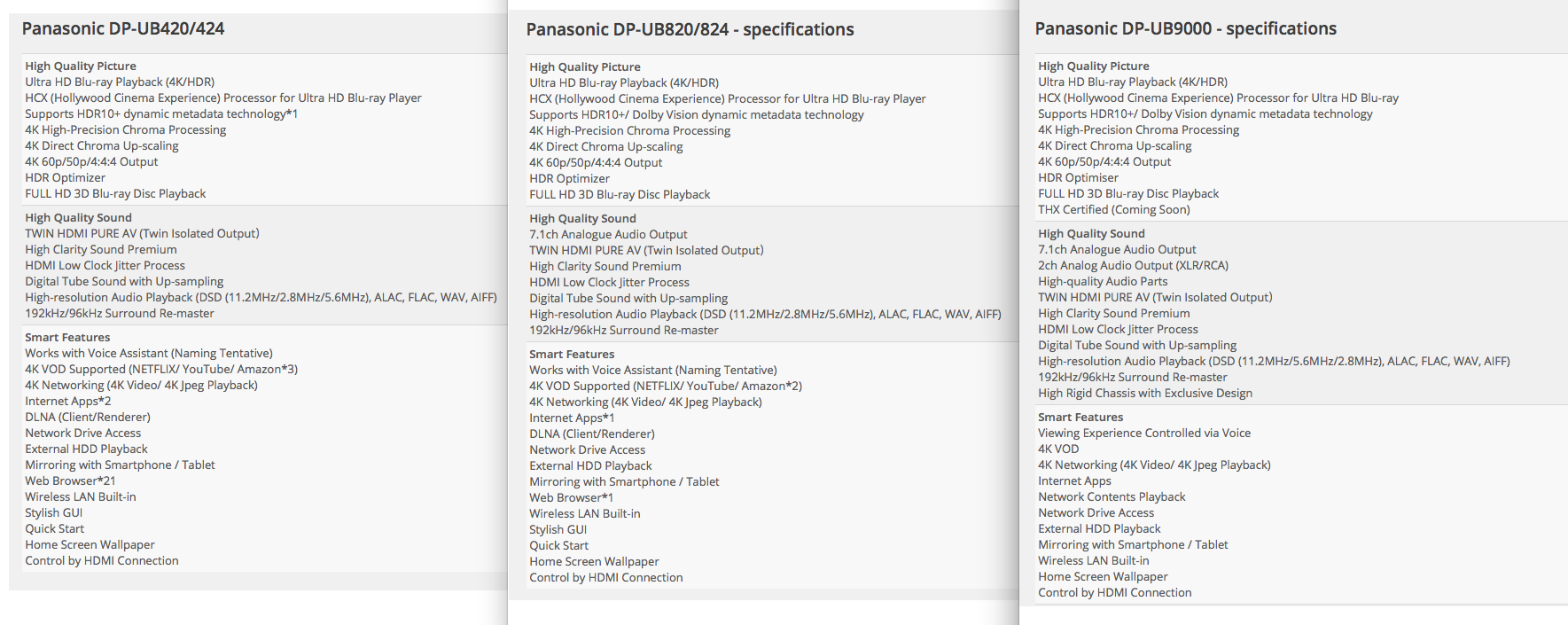Click the HDR Optimiser line under DP-UB9000
Viewport: 1568px width, 625px height.
[x=1078, y=177]
